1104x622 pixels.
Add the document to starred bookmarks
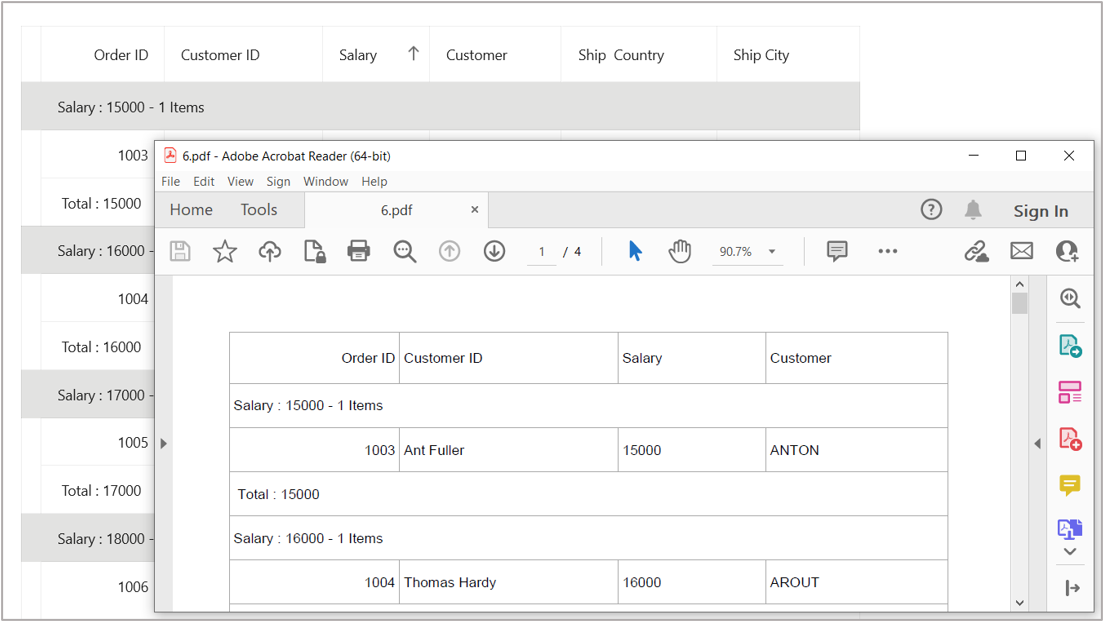tap(225, 251)
